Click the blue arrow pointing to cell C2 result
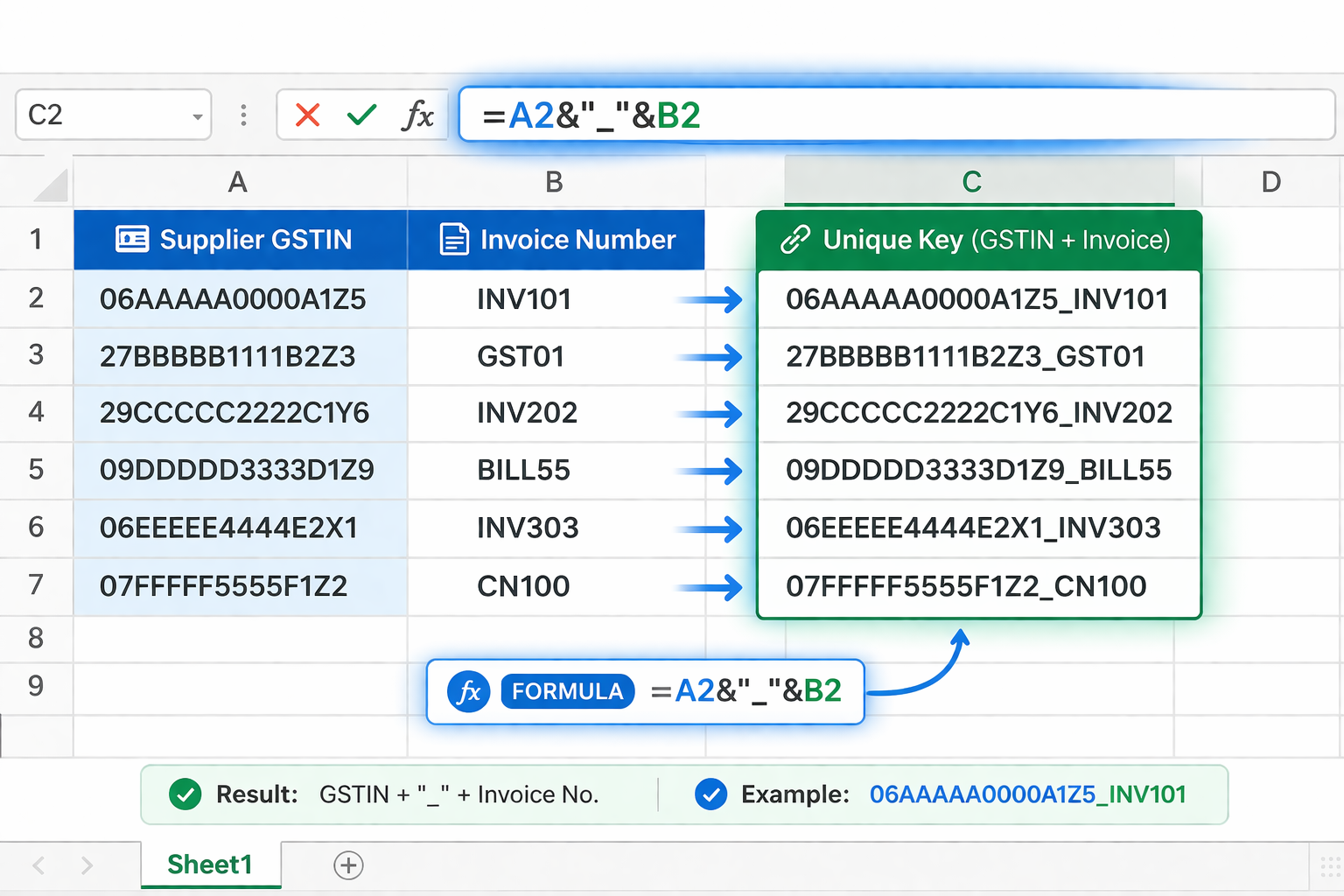Image resolution: width=1344 pixels, height=896 pixels. [723, 299]
